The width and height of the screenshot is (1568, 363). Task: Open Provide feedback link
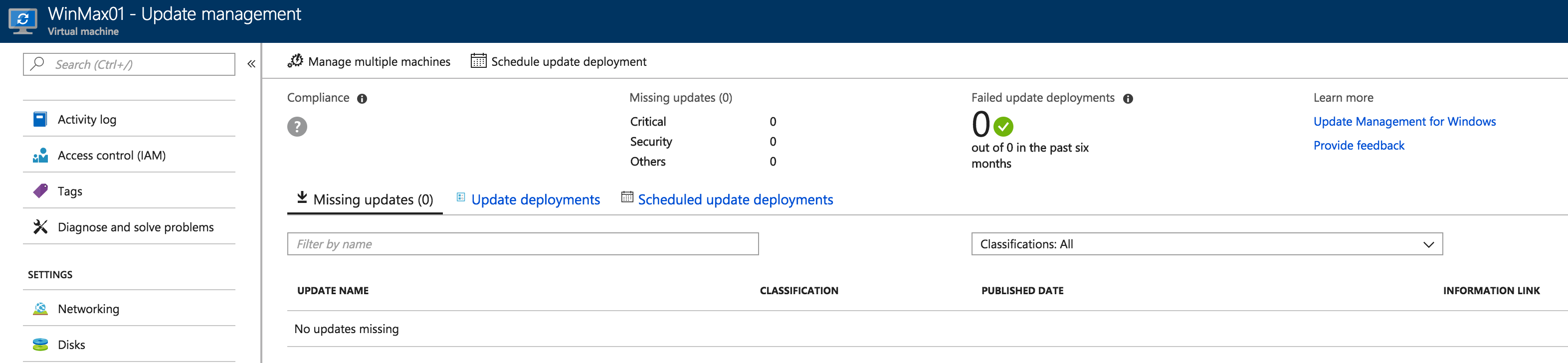1359,146
